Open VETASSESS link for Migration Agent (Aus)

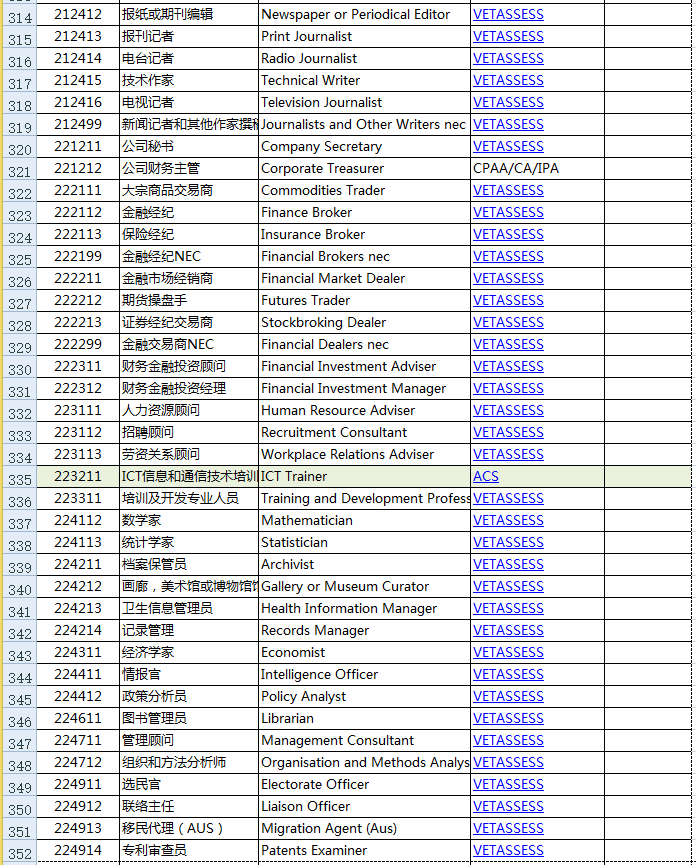pyautogui.click(x=508, y=829)
